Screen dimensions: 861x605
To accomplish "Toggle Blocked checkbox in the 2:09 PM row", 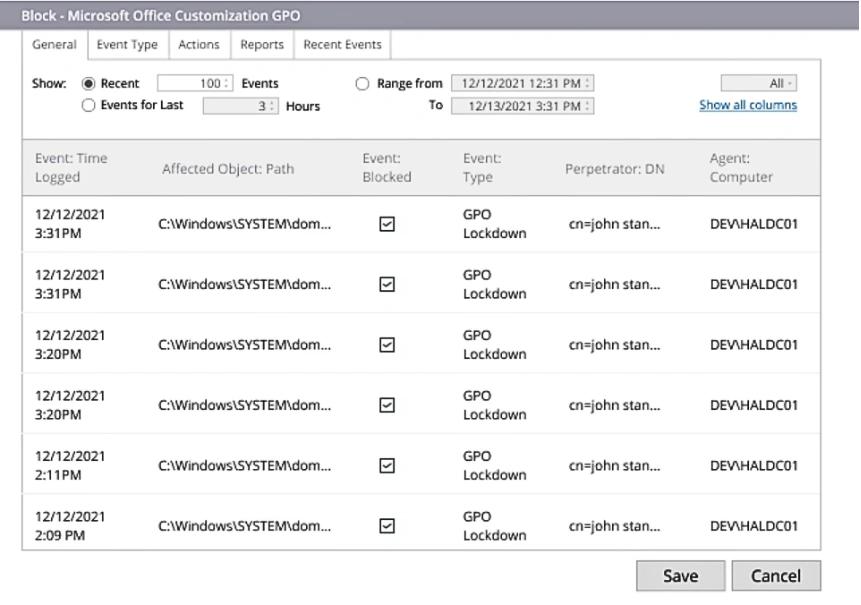I will [387, 526].
